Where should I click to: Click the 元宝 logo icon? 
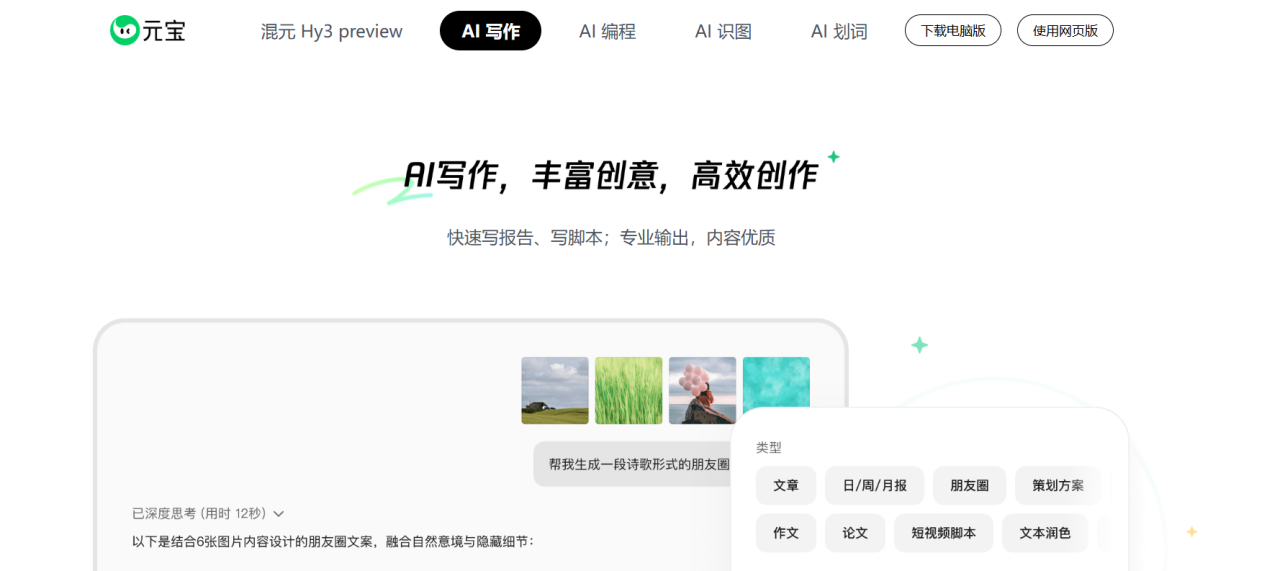point(124,30)
